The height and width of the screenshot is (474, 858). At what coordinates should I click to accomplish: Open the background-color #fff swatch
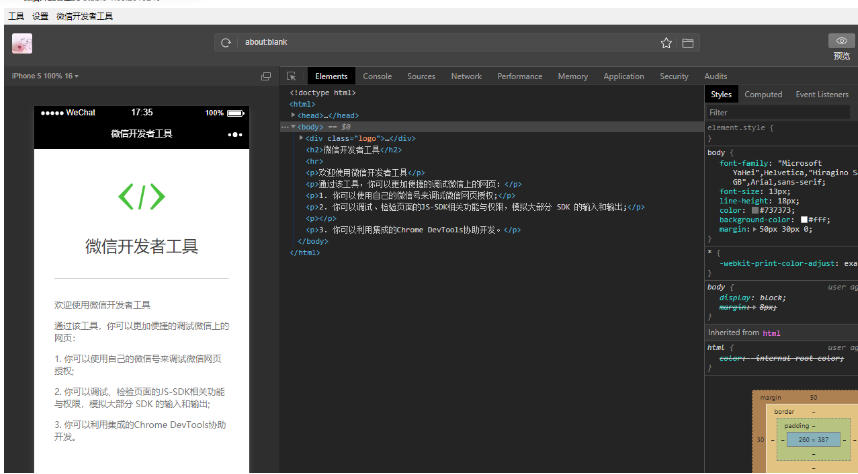tap(804, 219)
